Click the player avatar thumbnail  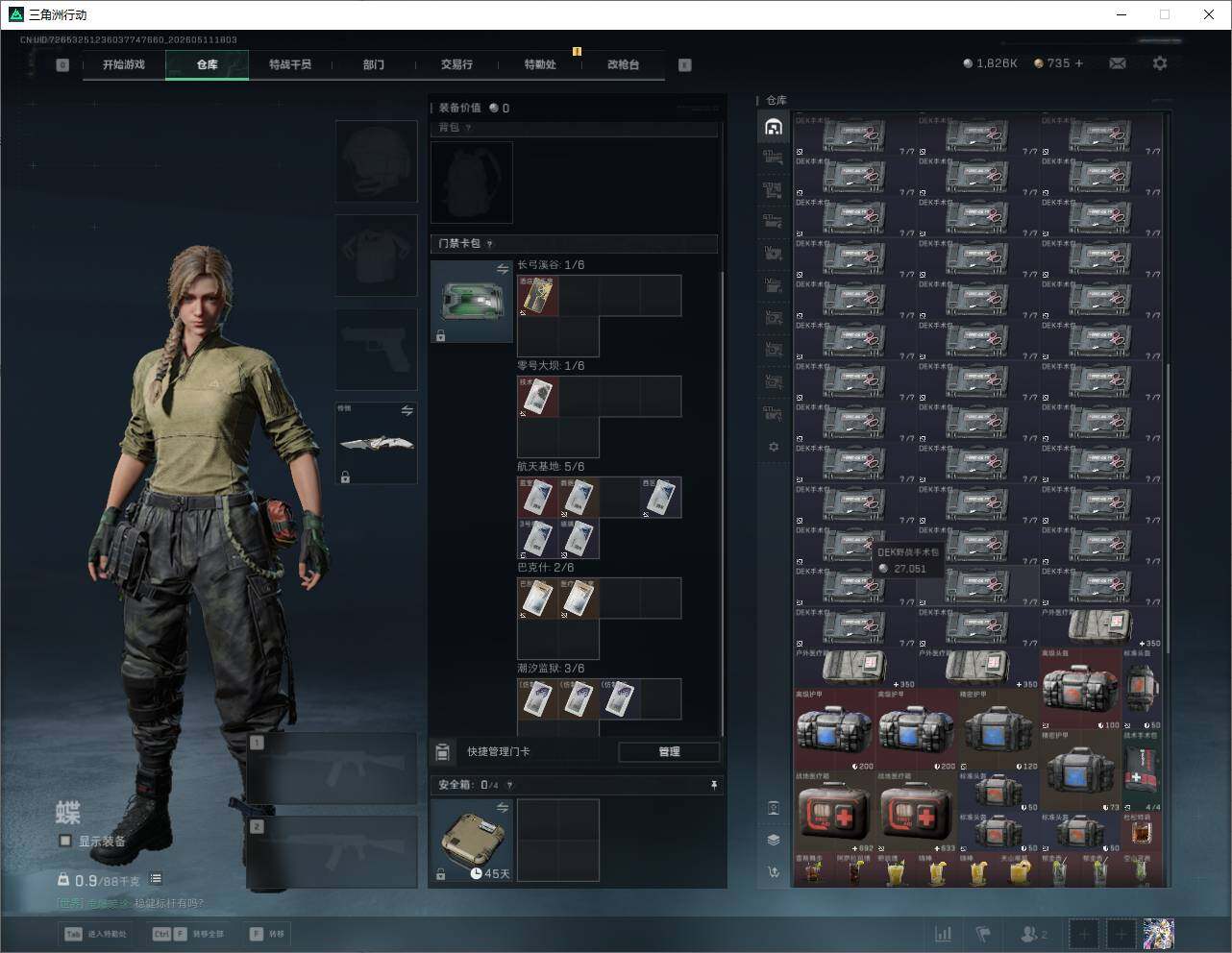coord(1159,933)
